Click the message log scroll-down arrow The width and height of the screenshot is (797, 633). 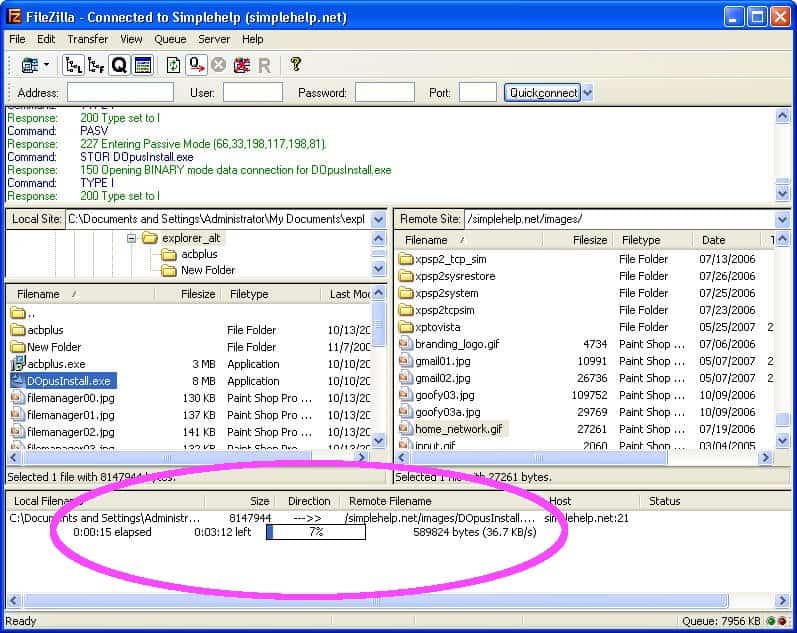pyautogui.click(x=782, y=194)
